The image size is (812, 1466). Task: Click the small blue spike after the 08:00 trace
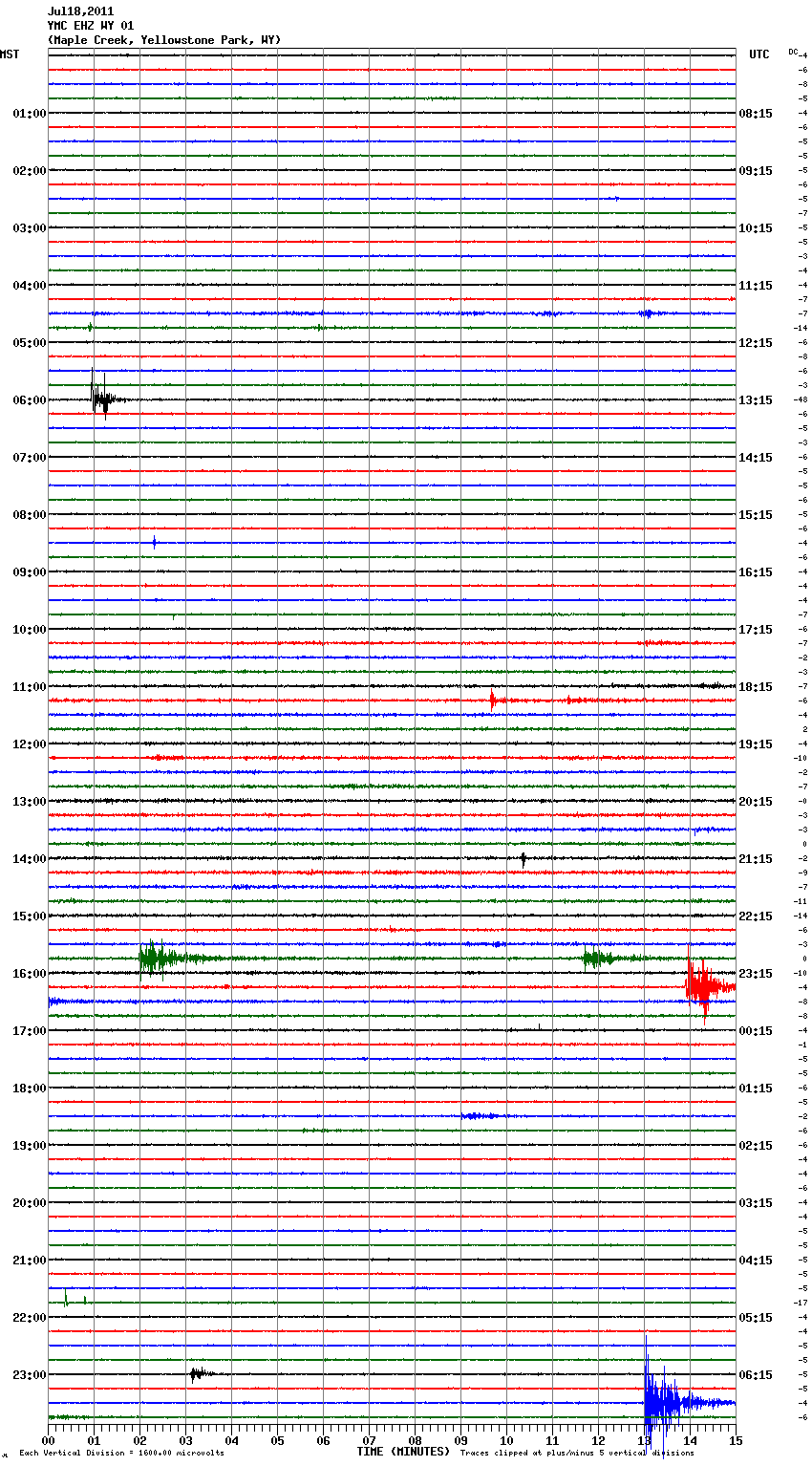point(155,543)
